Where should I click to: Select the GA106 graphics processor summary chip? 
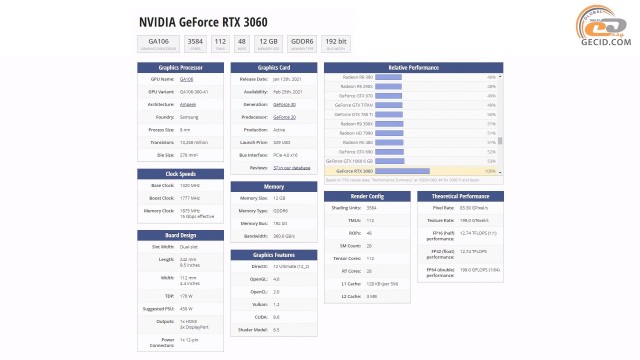[x=158, y=44]
